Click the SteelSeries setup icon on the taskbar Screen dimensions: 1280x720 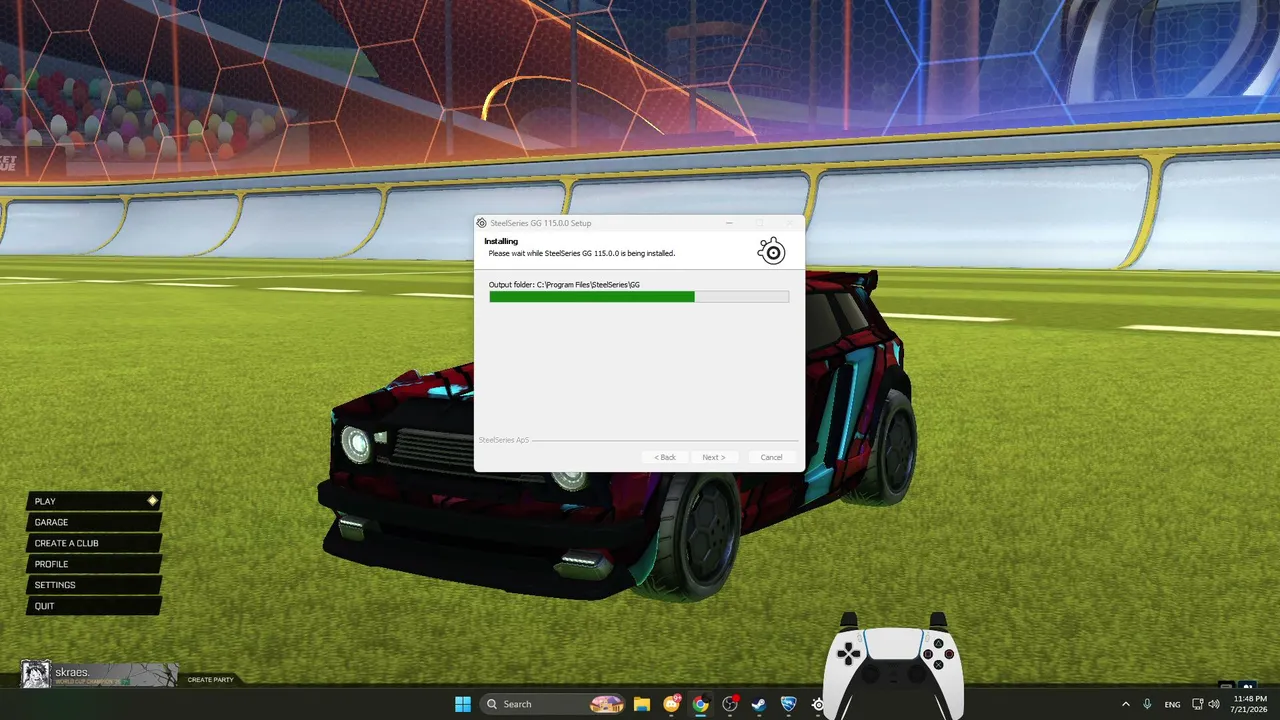[818, 704]
